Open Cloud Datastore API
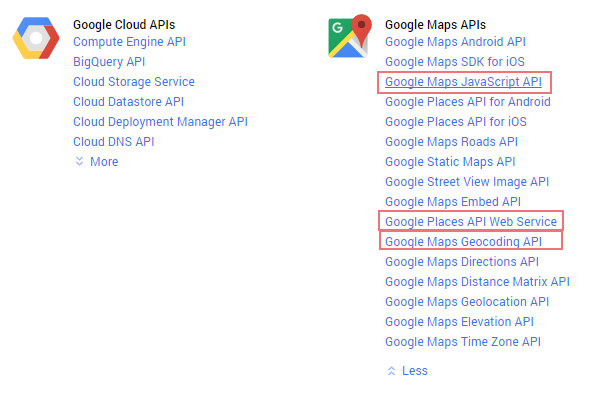614x393 pixels. [x=128, y=102]
